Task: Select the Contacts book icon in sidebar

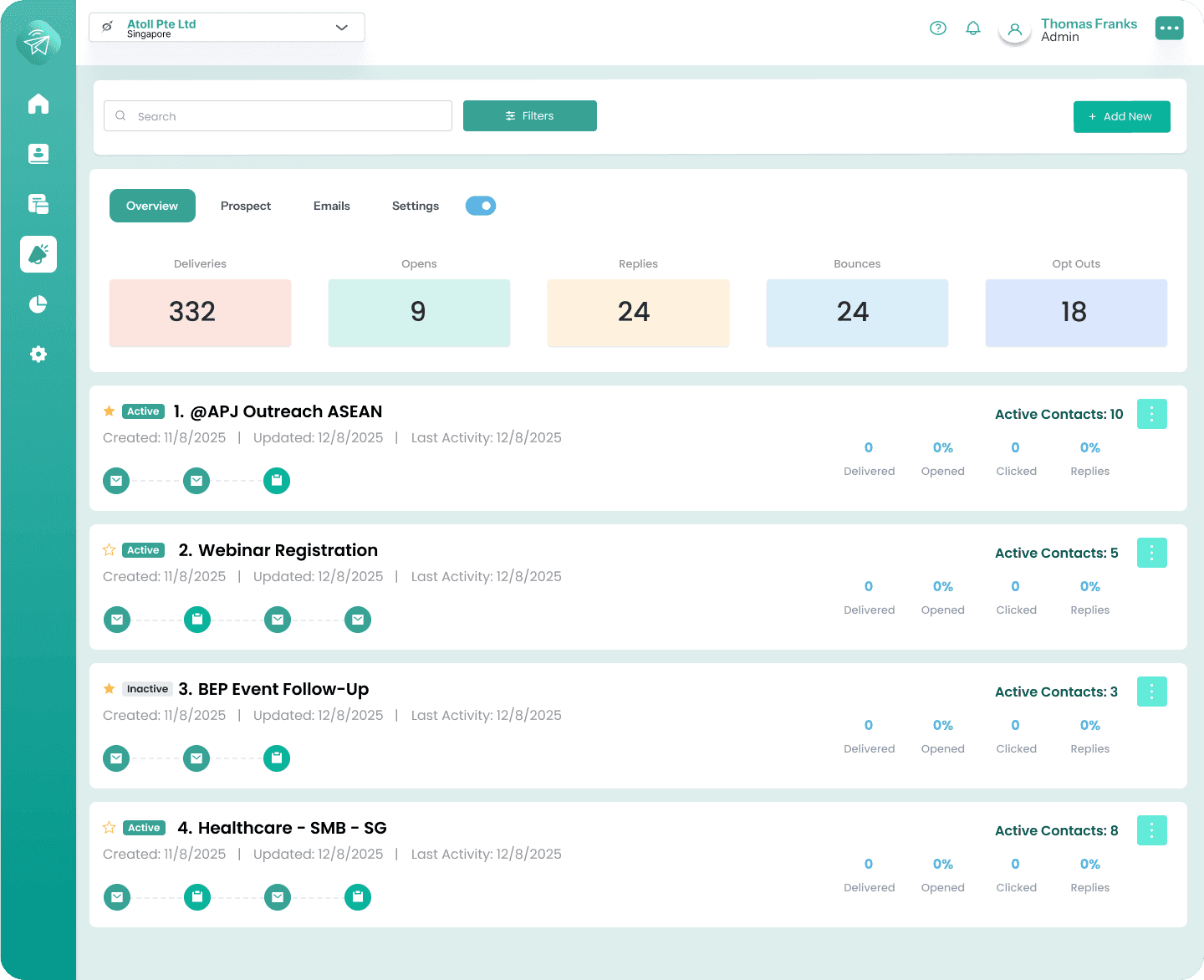Action: click(38, 154)
